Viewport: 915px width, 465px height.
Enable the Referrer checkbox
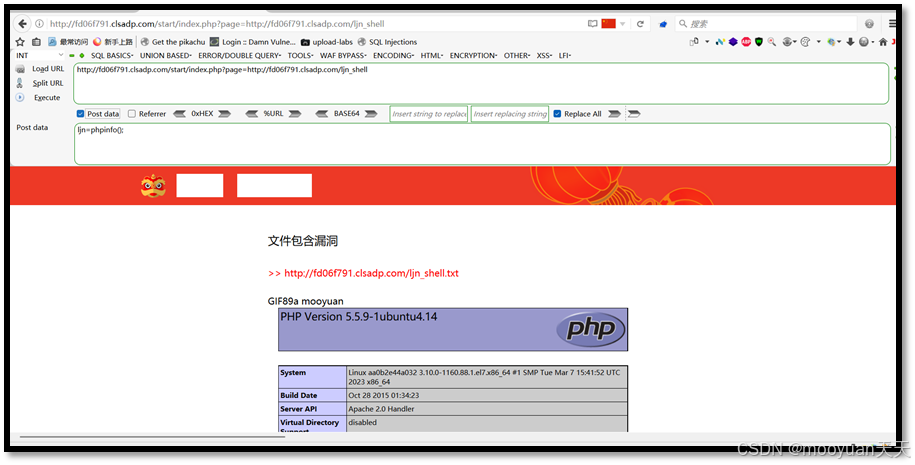132,114
